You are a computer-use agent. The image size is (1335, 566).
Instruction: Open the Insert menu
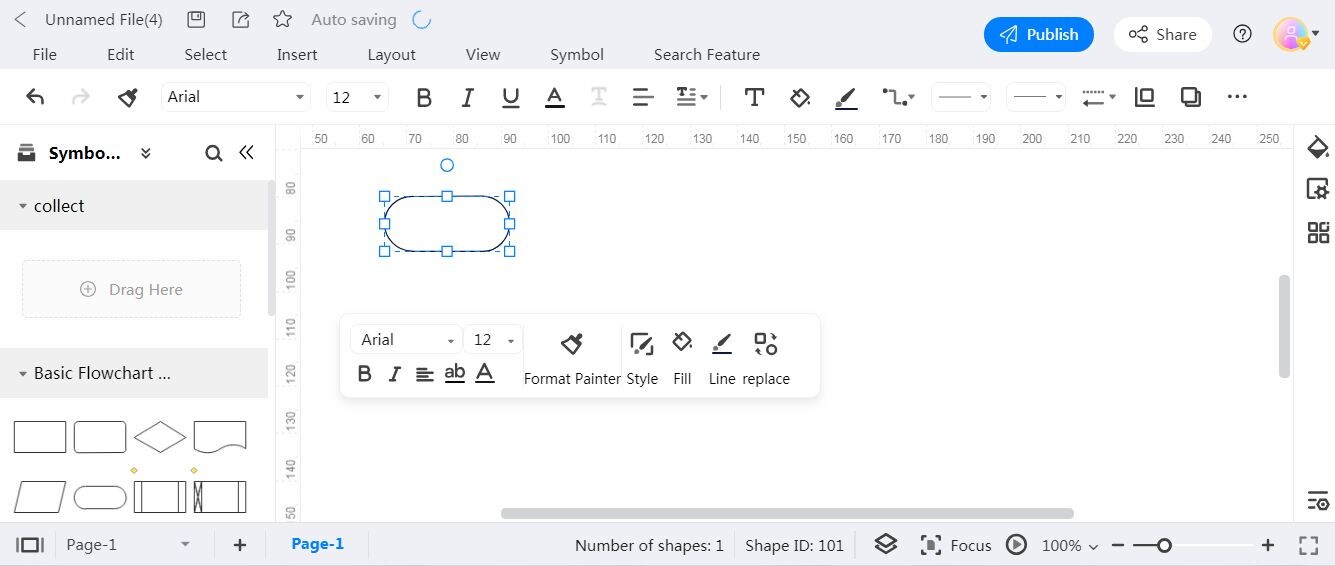point(297,54)
